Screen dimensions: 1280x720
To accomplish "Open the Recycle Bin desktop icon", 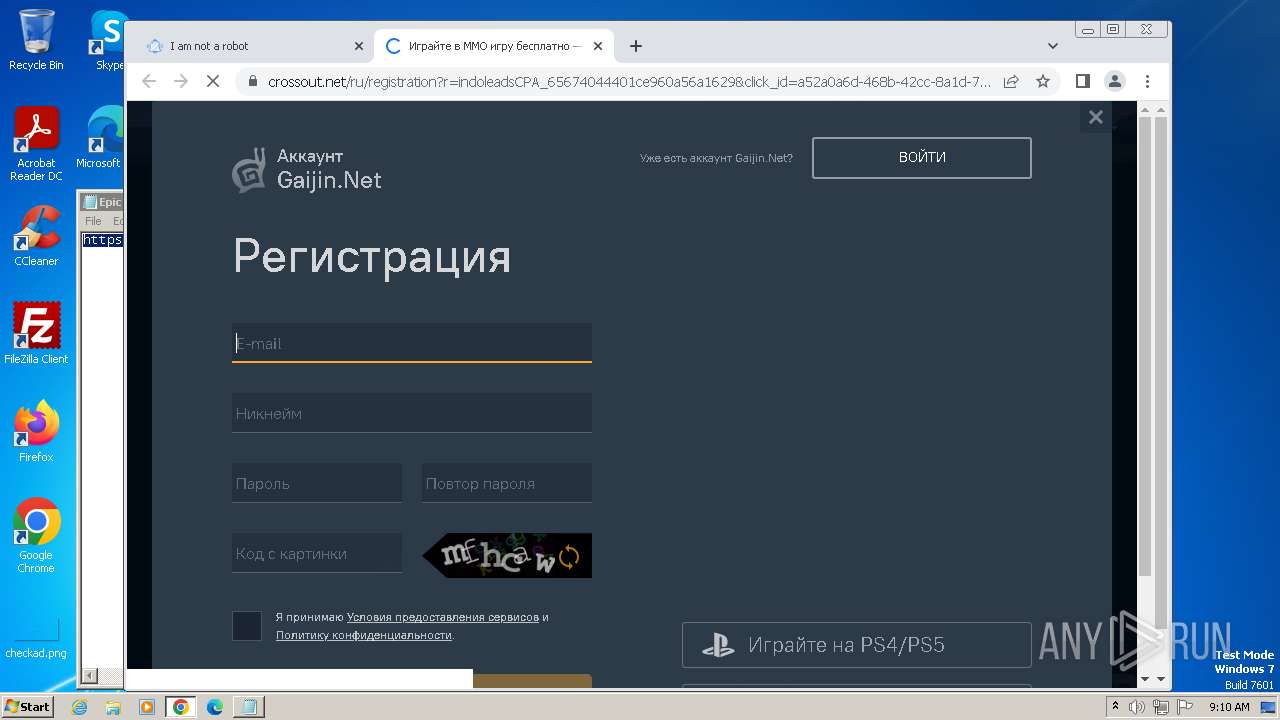I will tap(36, 40).
